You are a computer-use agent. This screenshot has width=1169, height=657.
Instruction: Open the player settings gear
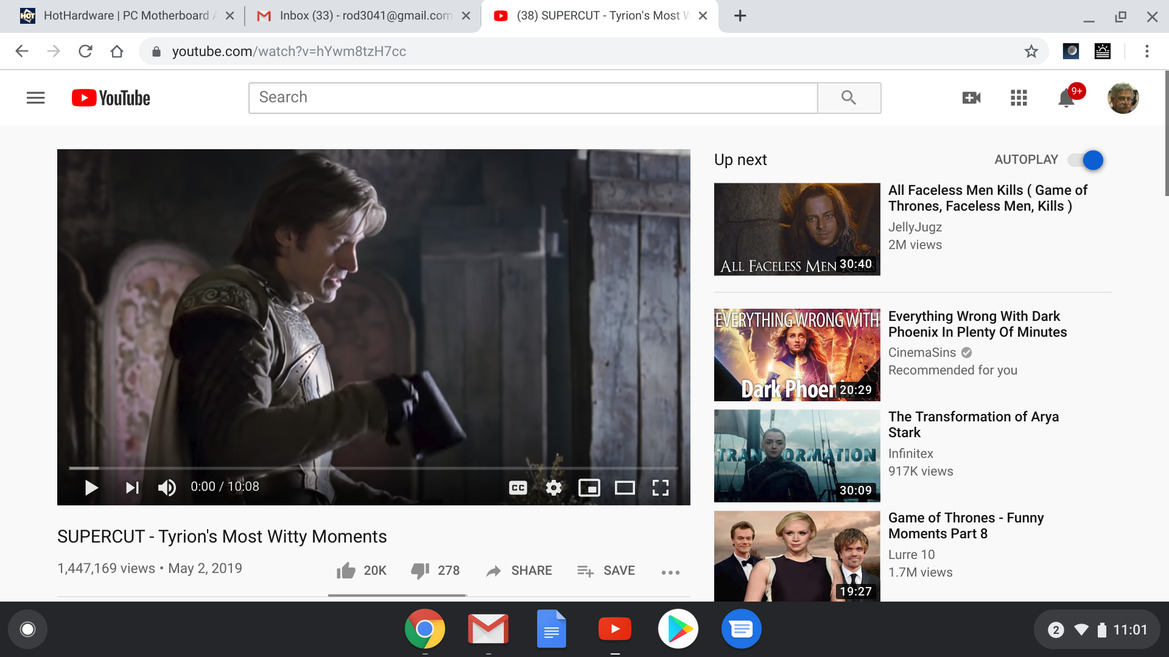pos(553,488)
